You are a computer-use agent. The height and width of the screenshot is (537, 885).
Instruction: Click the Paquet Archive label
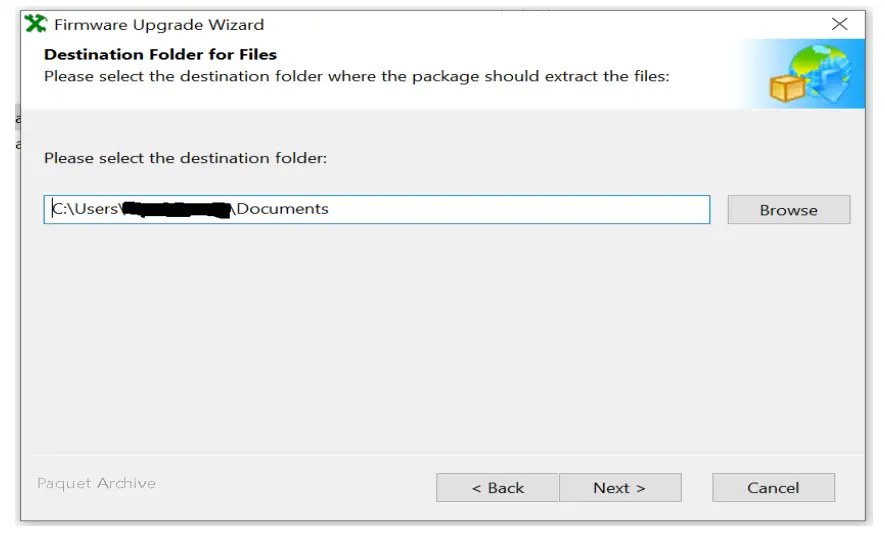point(96,484)
